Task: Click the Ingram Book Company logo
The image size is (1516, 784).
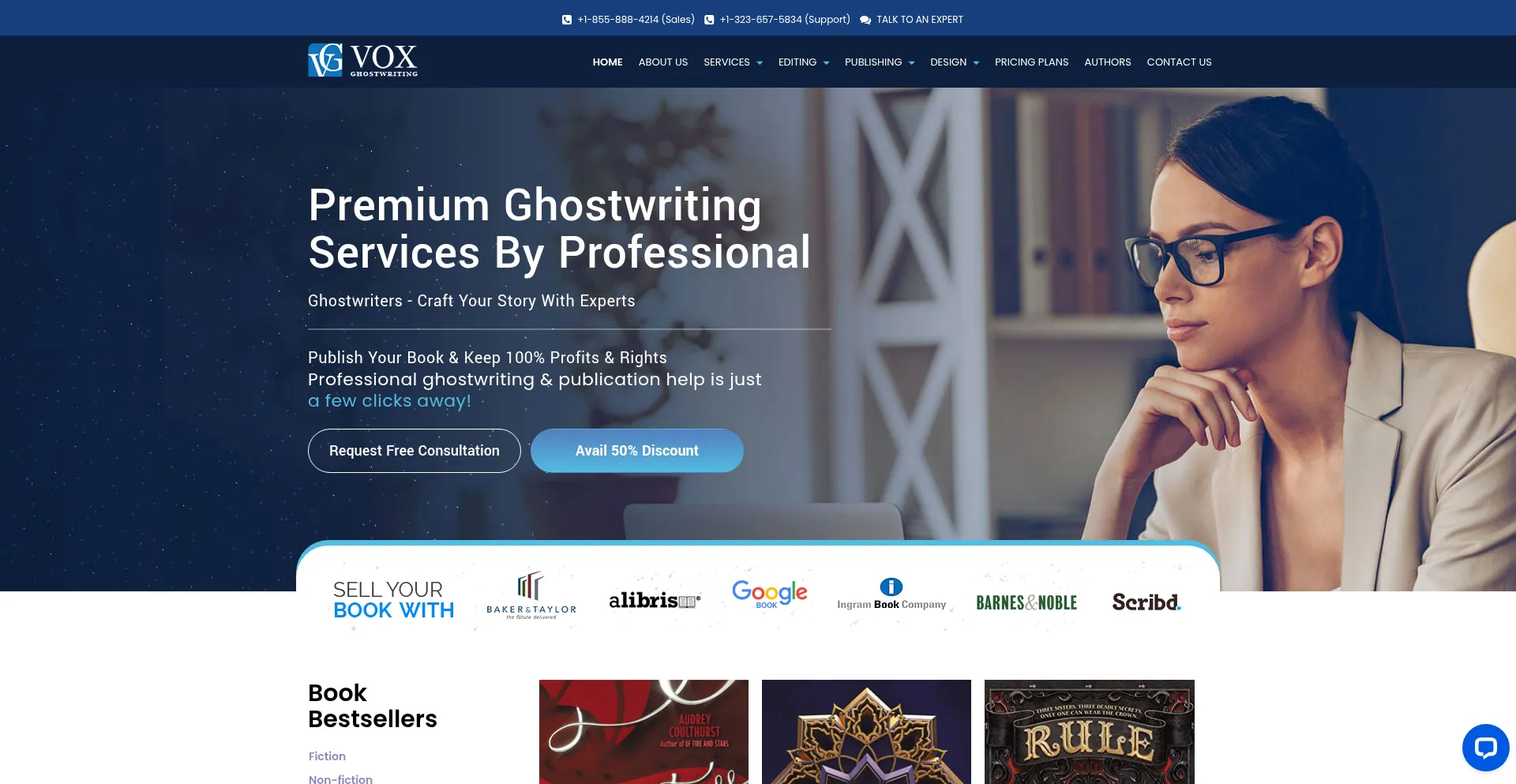Action: [x=891, y=595]
